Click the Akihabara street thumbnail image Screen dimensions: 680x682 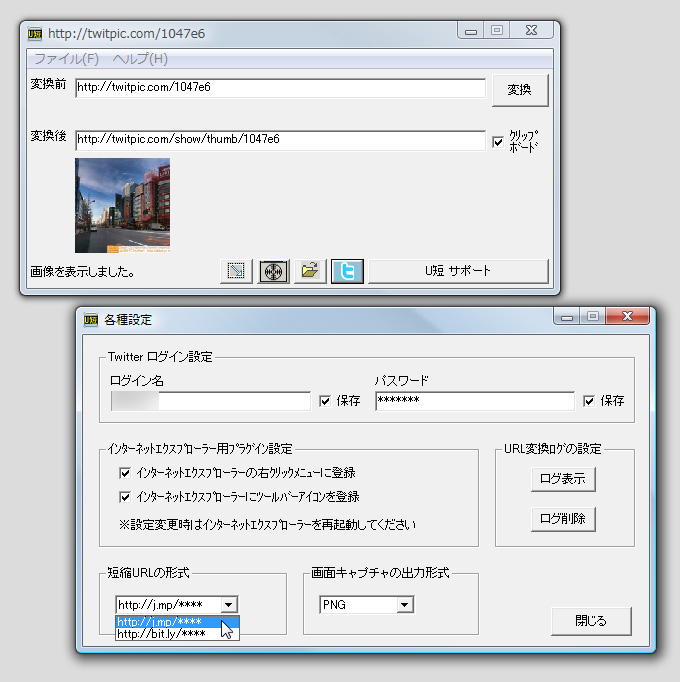122,205
